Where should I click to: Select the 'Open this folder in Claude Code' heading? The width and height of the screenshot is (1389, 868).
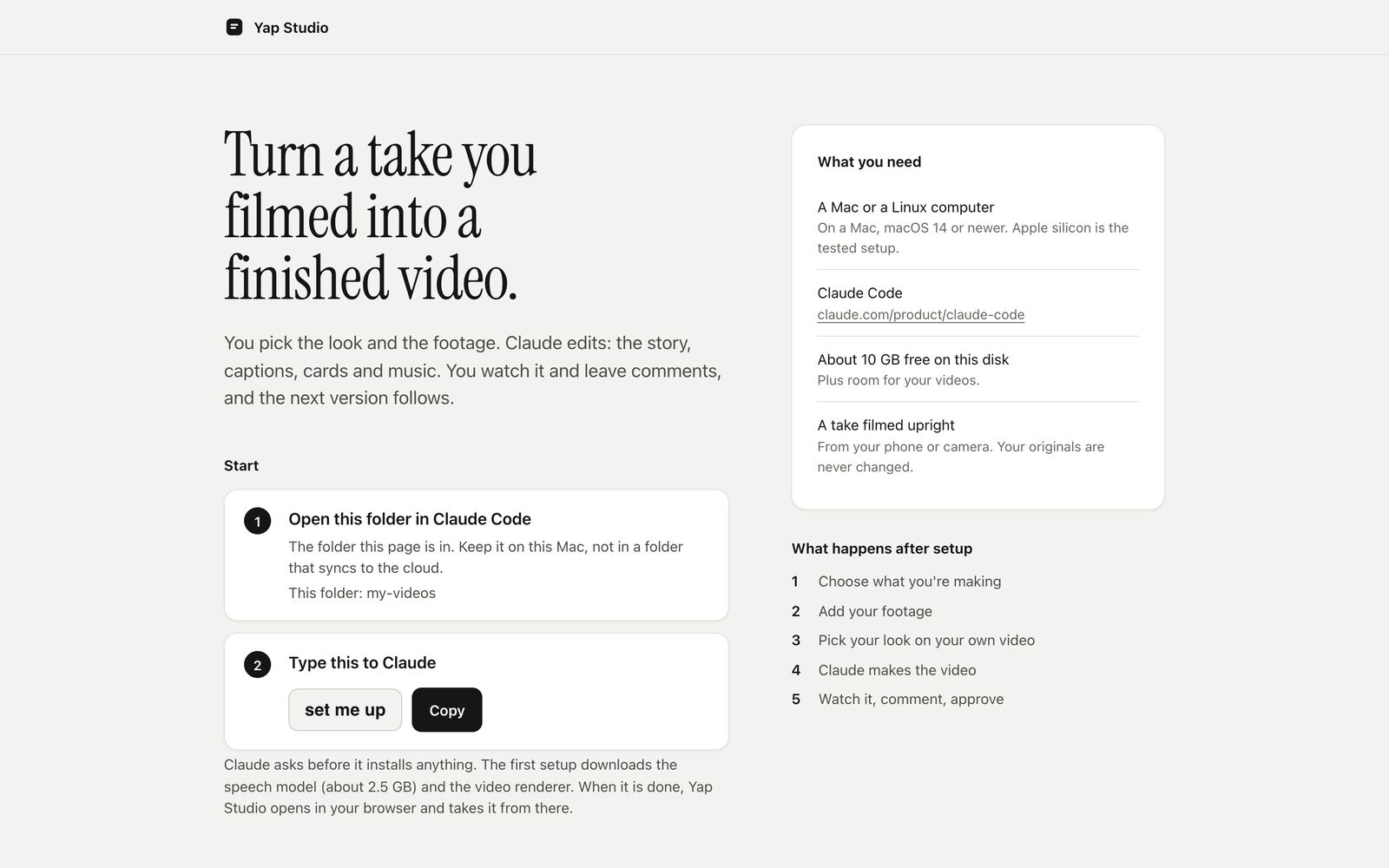410,519
